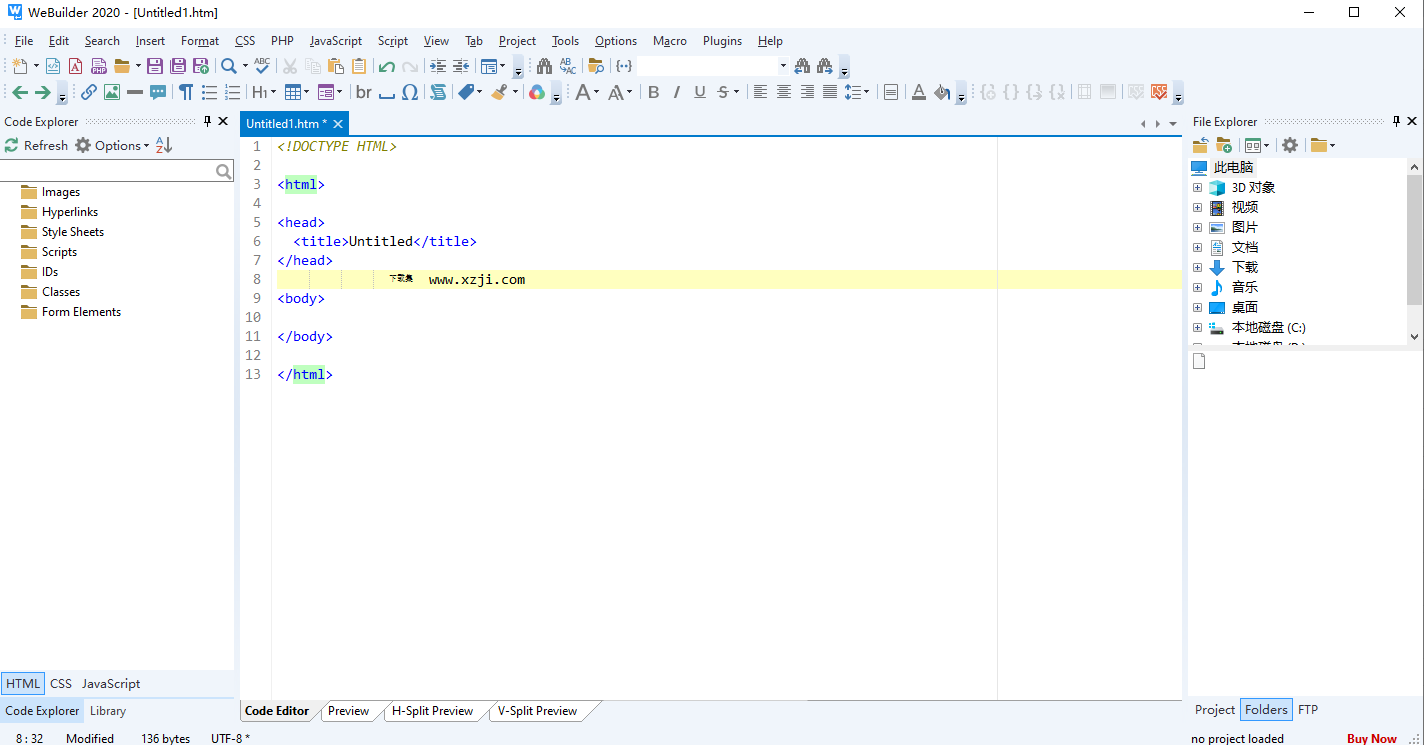
Task: Expand the 3D 对象 tree node
Action: 1197,188
